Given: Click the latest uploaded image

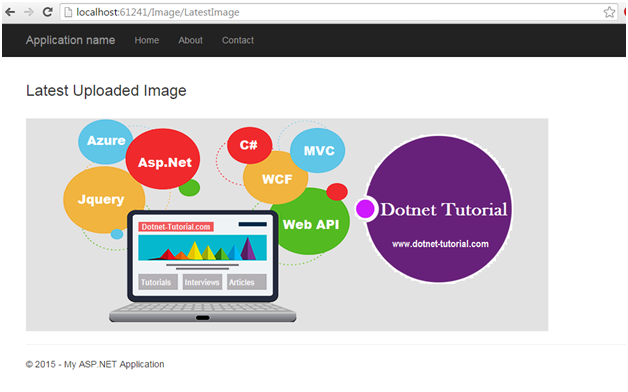Looking at the screenshot, I should [287, 225].
